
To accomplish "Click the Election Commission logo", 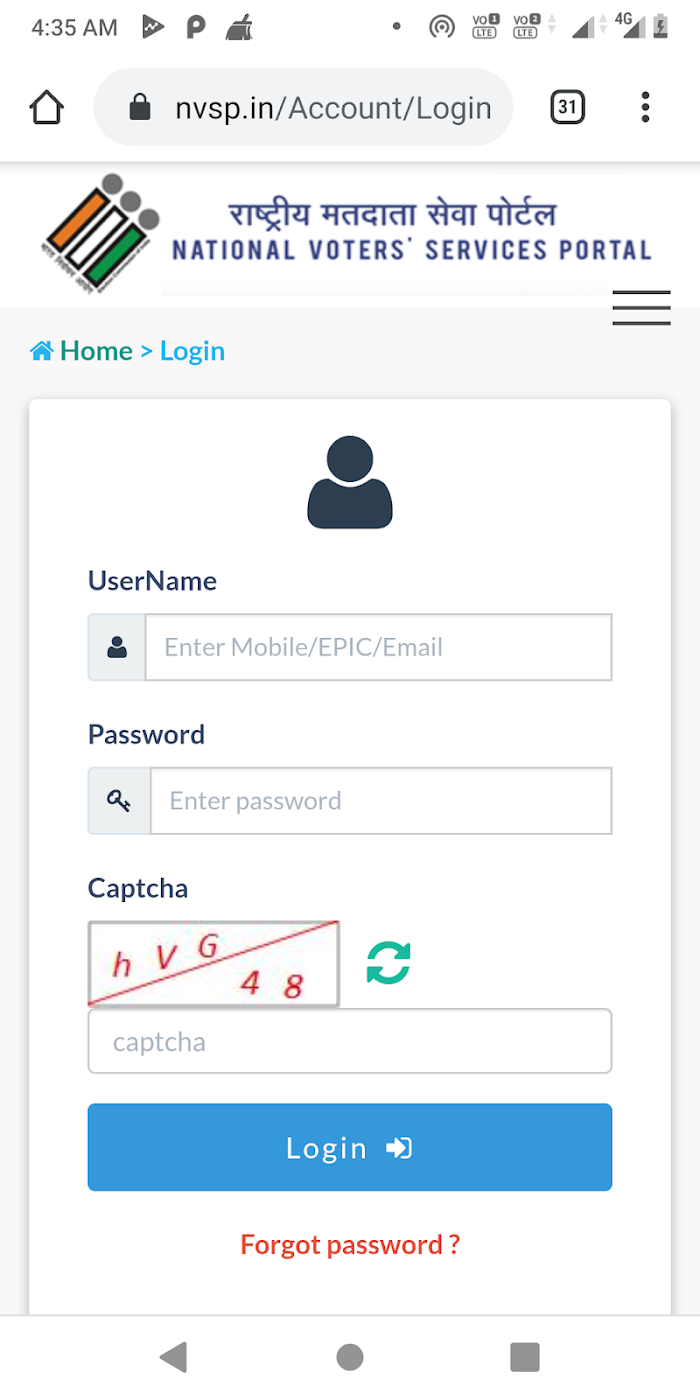I will click(x=100, y=234).
